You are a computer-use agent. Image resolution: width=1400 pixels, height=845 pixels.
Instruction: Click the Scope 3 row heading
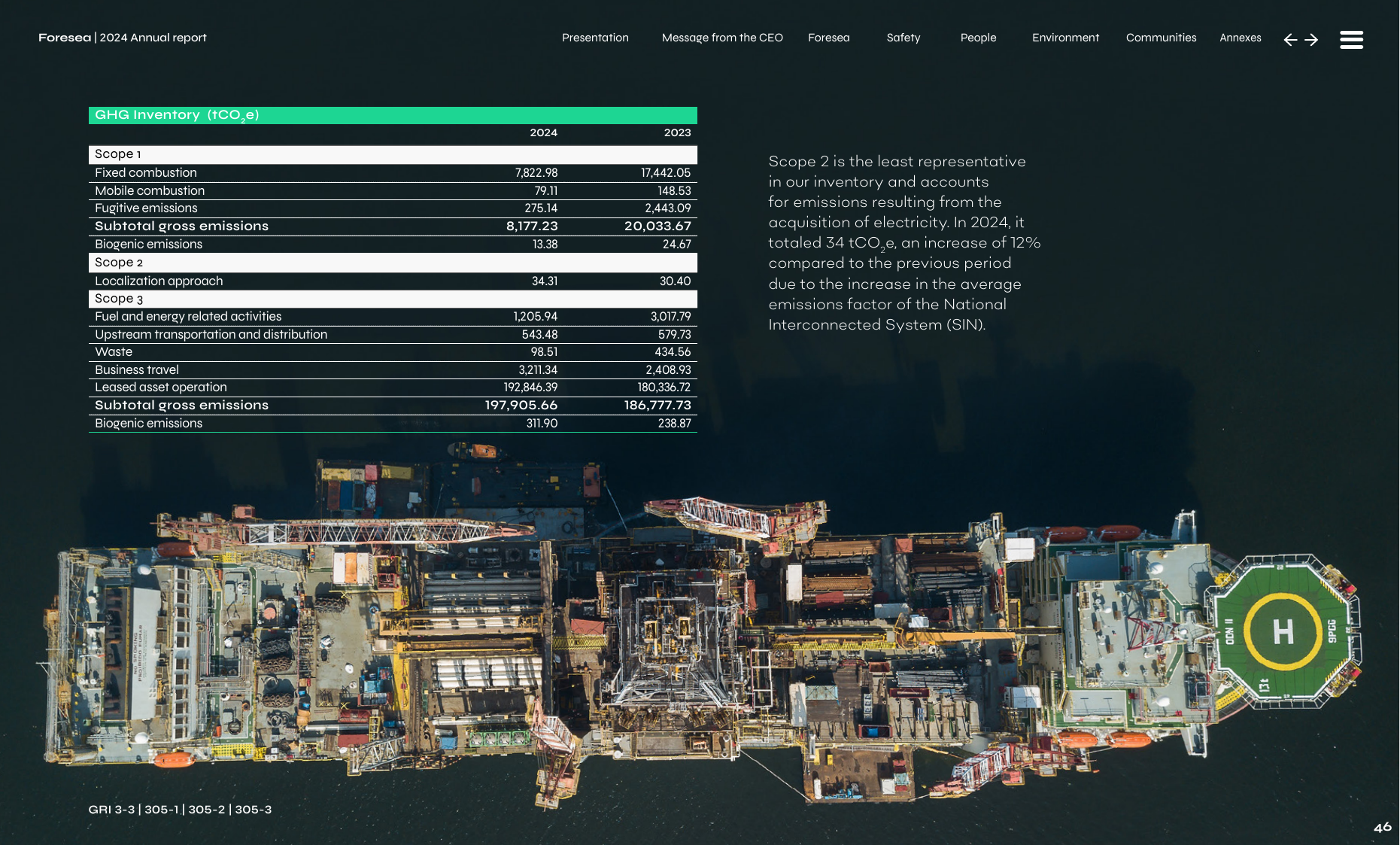pos(393,299)
